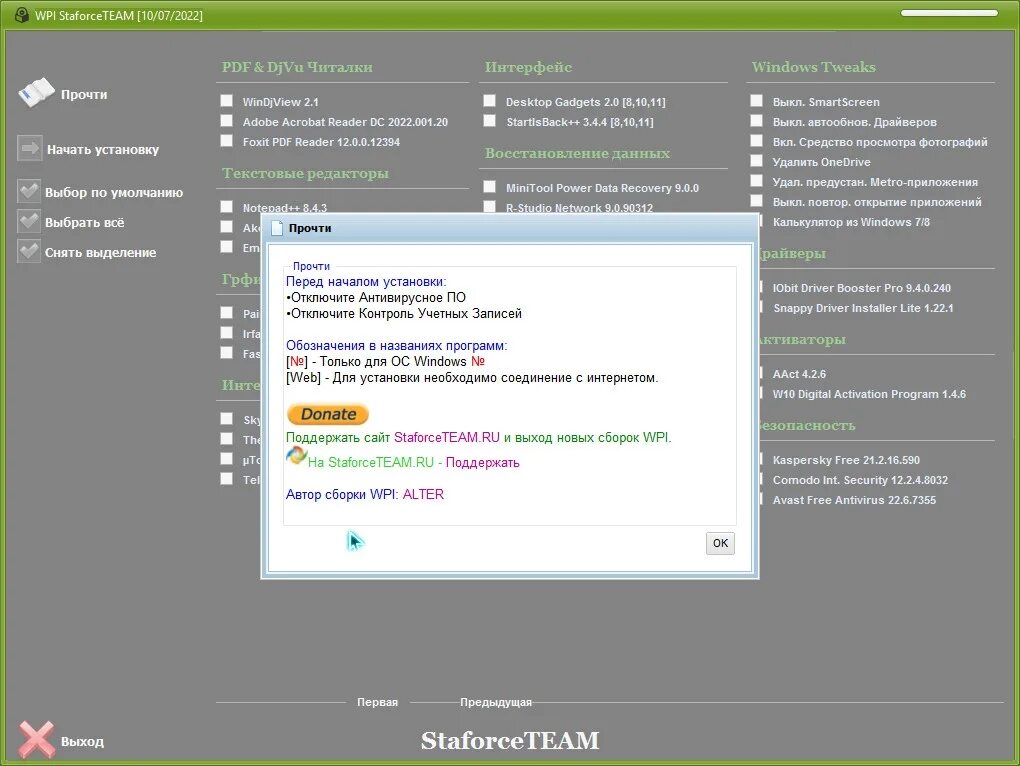Click Comodo Int. Security 12.2.4.8032
This screenshot has width=1020, height=766.
pos(860,481)
